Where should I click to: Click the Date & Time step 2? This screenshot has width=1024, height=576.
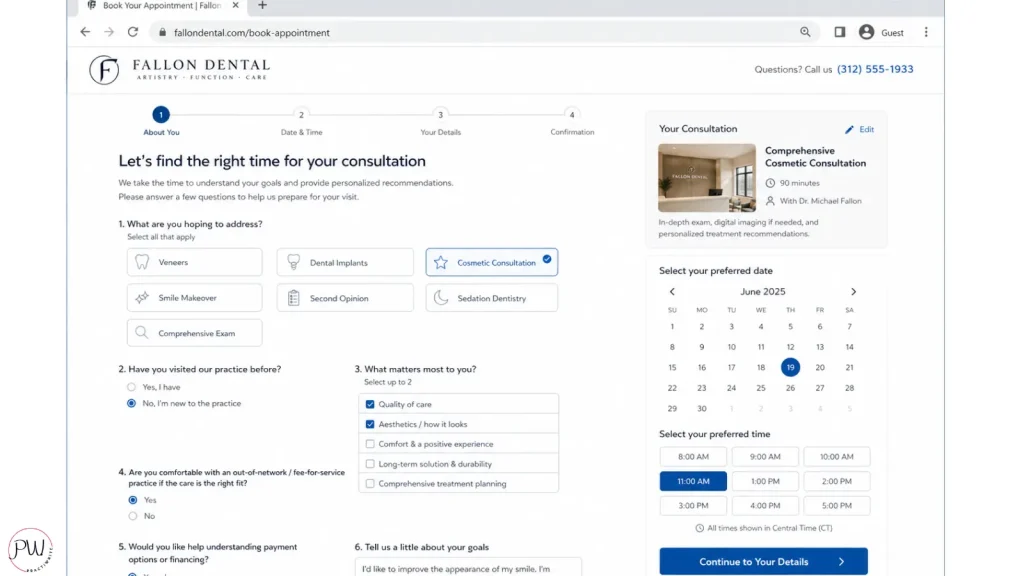(x=301, y=115)
